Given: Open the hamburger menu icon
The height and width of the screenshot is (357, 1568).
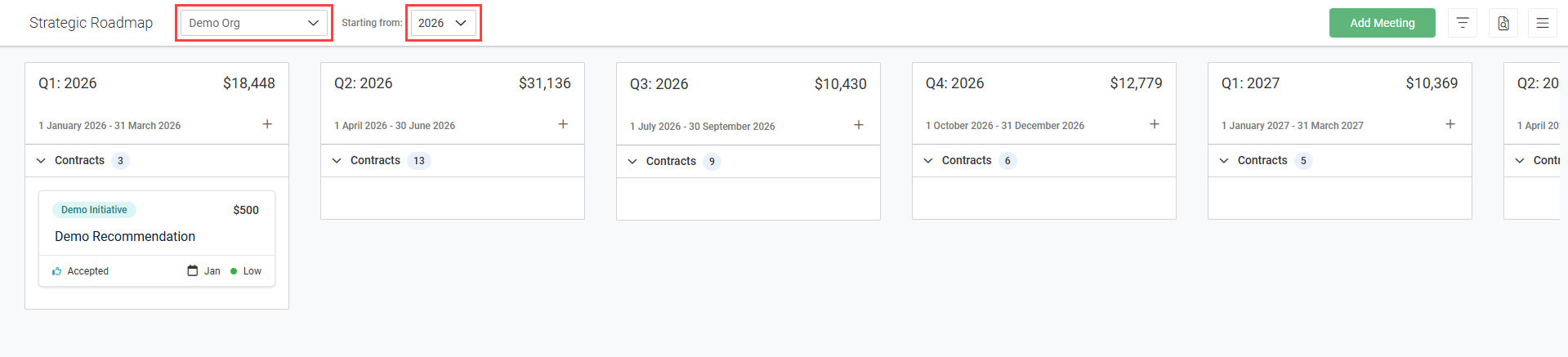Looking at the screenshot, I should coord(1543,23).
